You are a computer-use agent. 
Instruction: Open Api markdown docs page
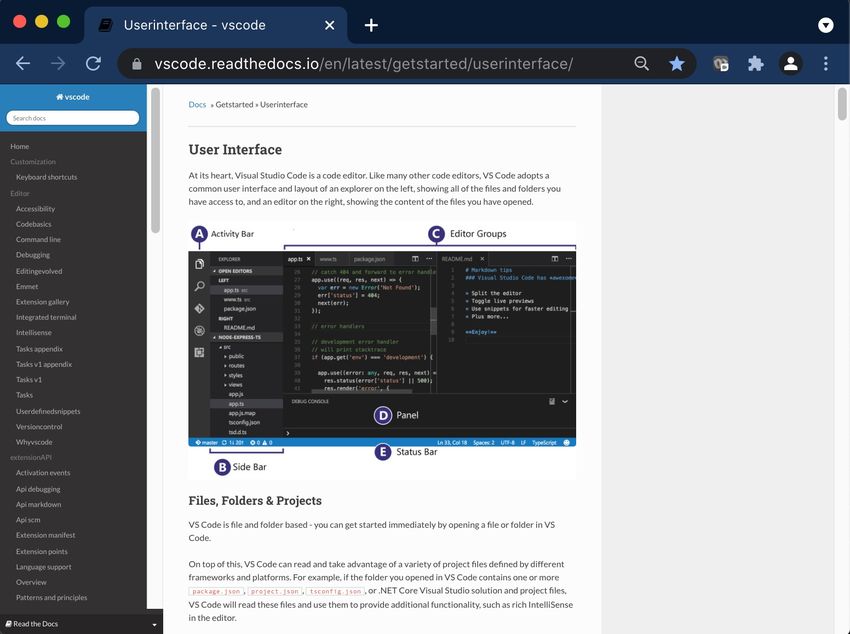(38, 504)
